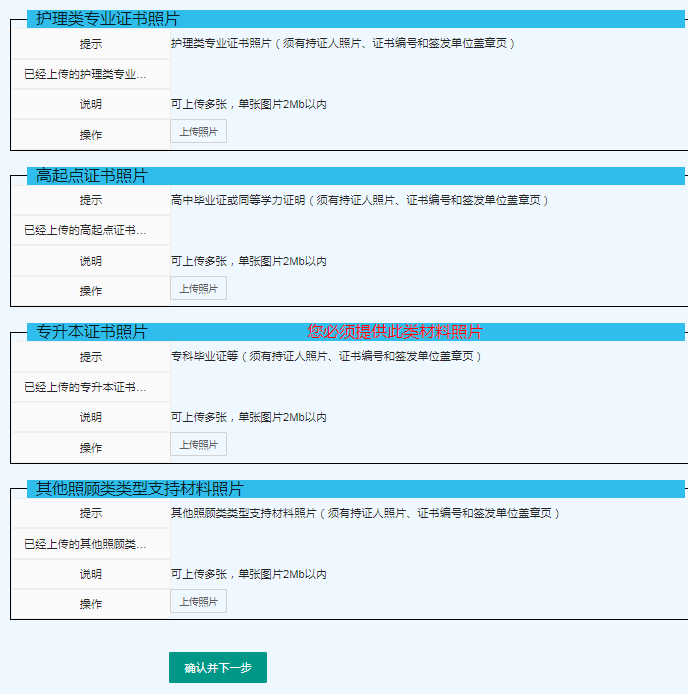
Task: Click 上传照片 in the 高起点证书照片 section
Action: (x=198, y=288)
